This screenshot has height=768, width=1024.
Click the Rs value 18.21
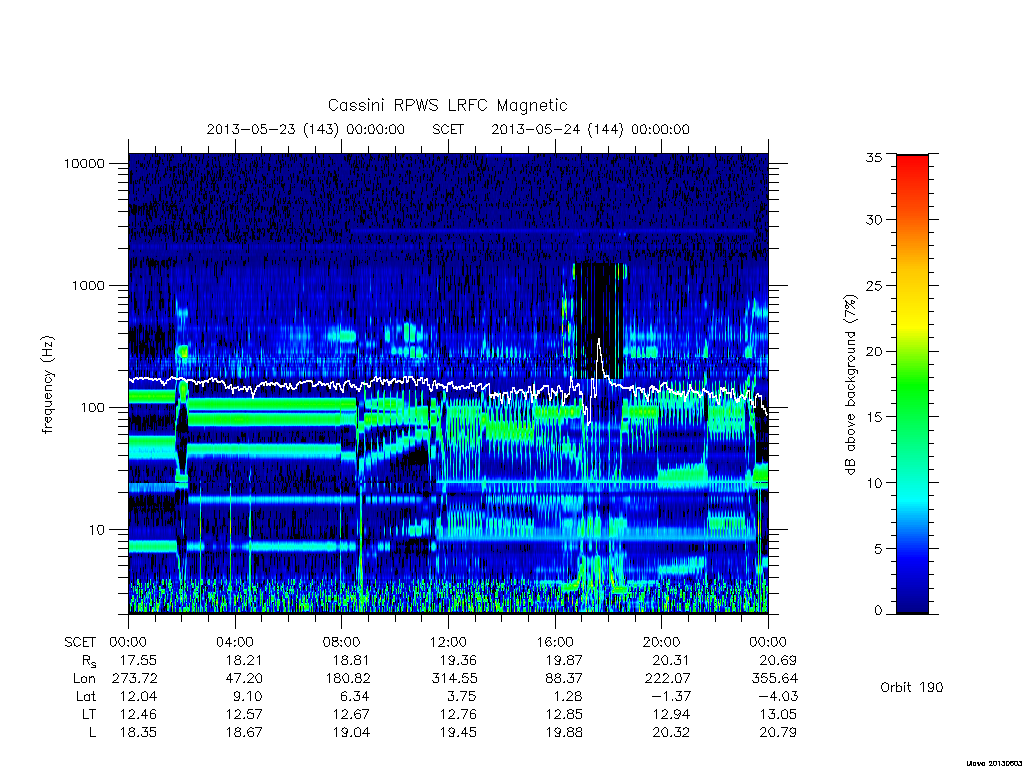[x=244, y=661]
